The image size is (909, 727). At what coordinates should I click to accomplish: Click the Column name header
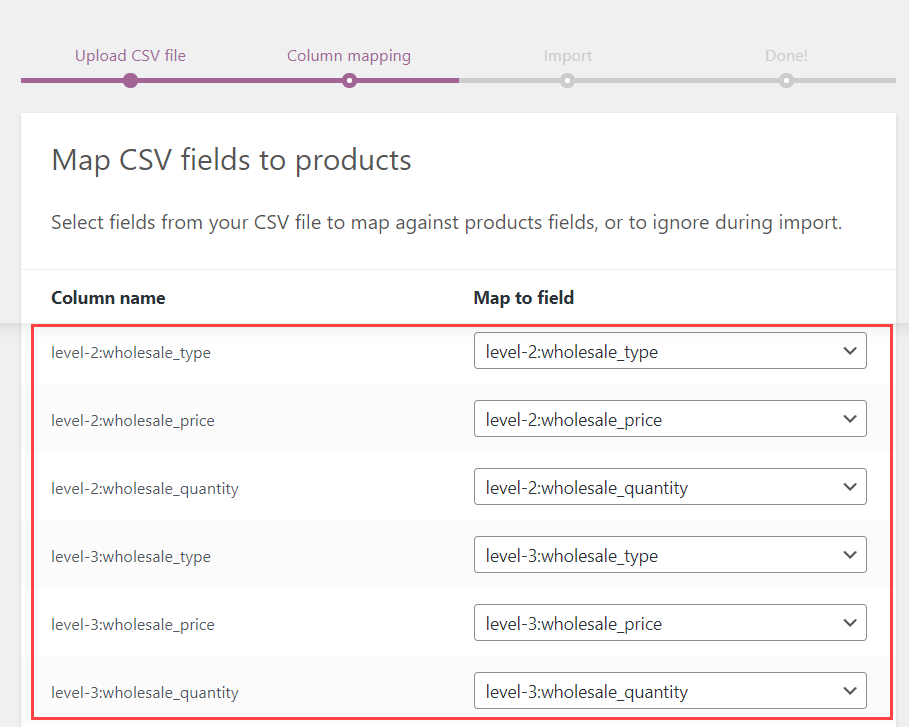tap(108, 298)
